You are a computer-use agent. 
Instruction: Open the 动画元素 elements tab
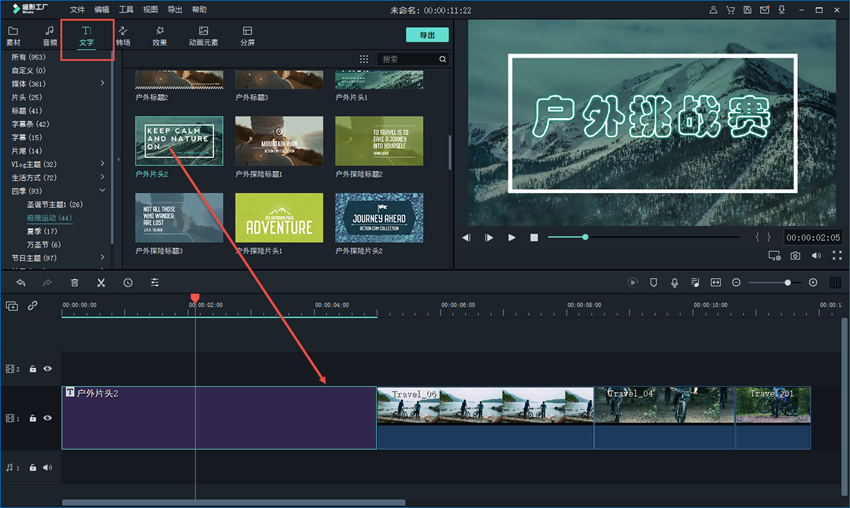(203, 36)
